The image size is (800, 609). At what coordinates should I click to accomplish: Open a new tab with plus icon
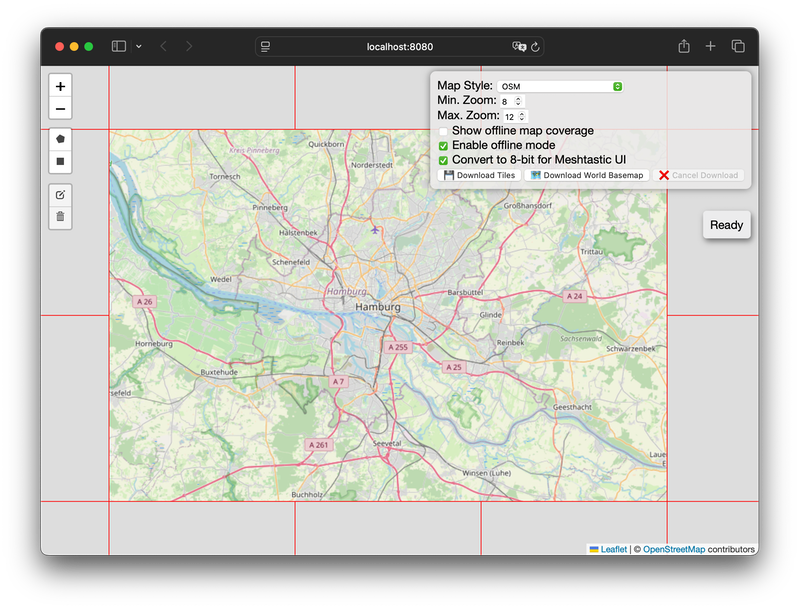point(711,46)
